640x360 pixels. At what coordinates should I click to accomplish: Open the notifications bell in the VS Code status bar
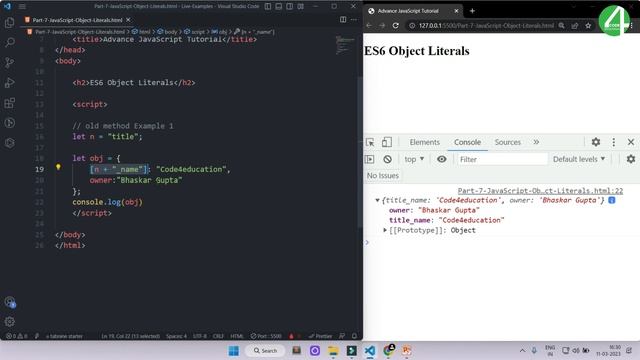click(354, 336)
